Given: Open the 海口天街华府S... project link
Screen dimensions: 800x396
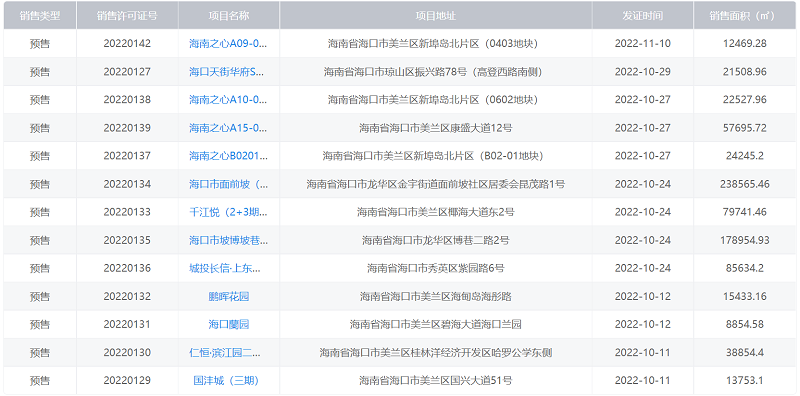Looking at the screenshot, I should [x=228, y=71].
